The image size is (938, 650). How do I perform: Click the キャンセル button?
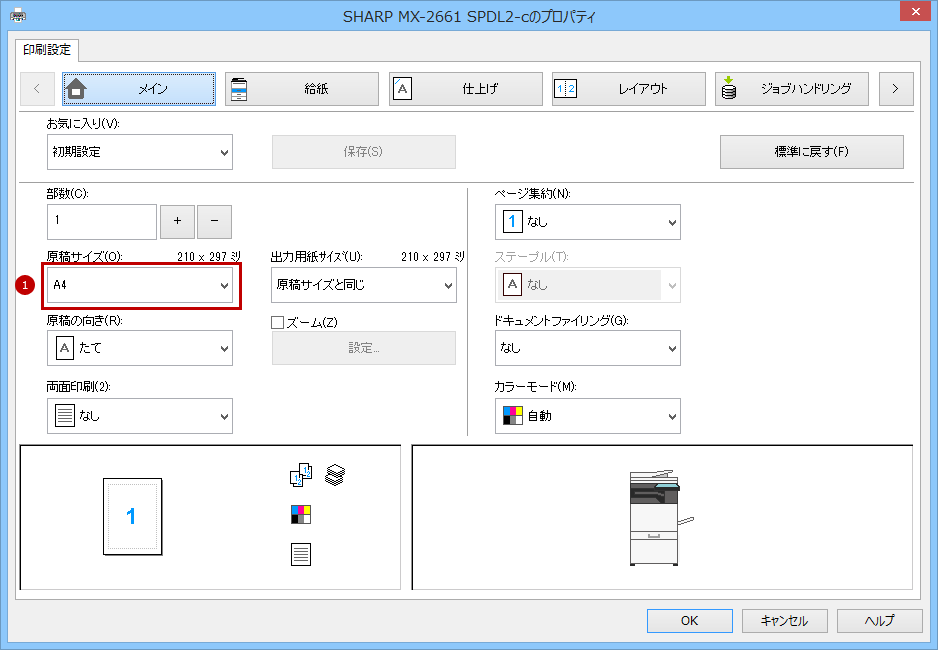click(x=784, y=621)
